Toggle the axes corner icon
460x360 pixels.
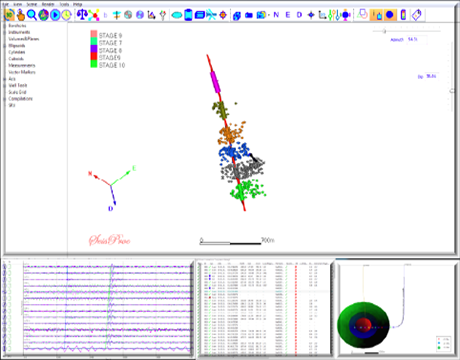[x=322, y=15]
